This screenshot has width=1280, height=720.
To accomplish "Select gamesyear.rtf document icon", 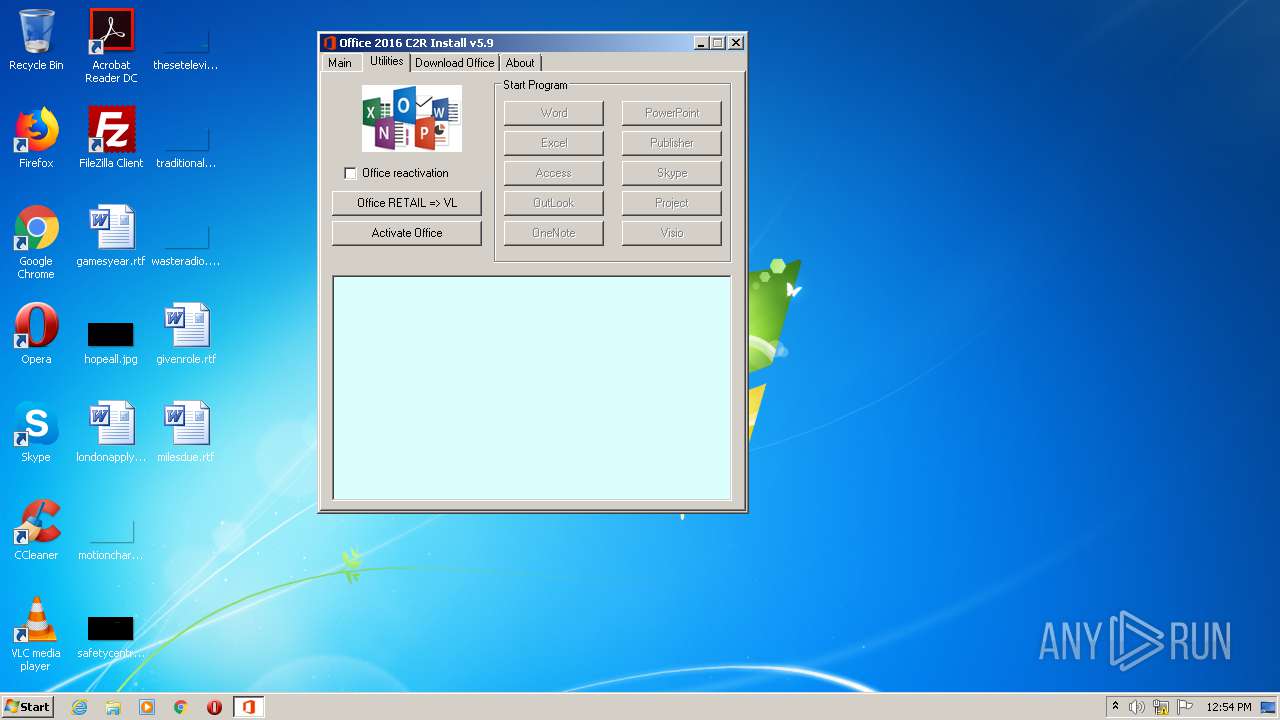I will point(111,236).
